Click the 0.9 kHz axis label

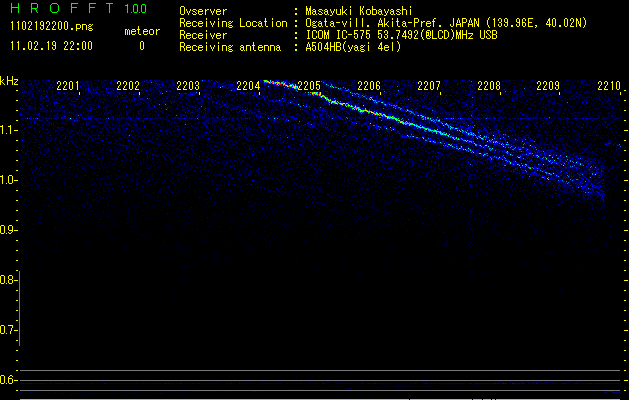pos(8,230)
